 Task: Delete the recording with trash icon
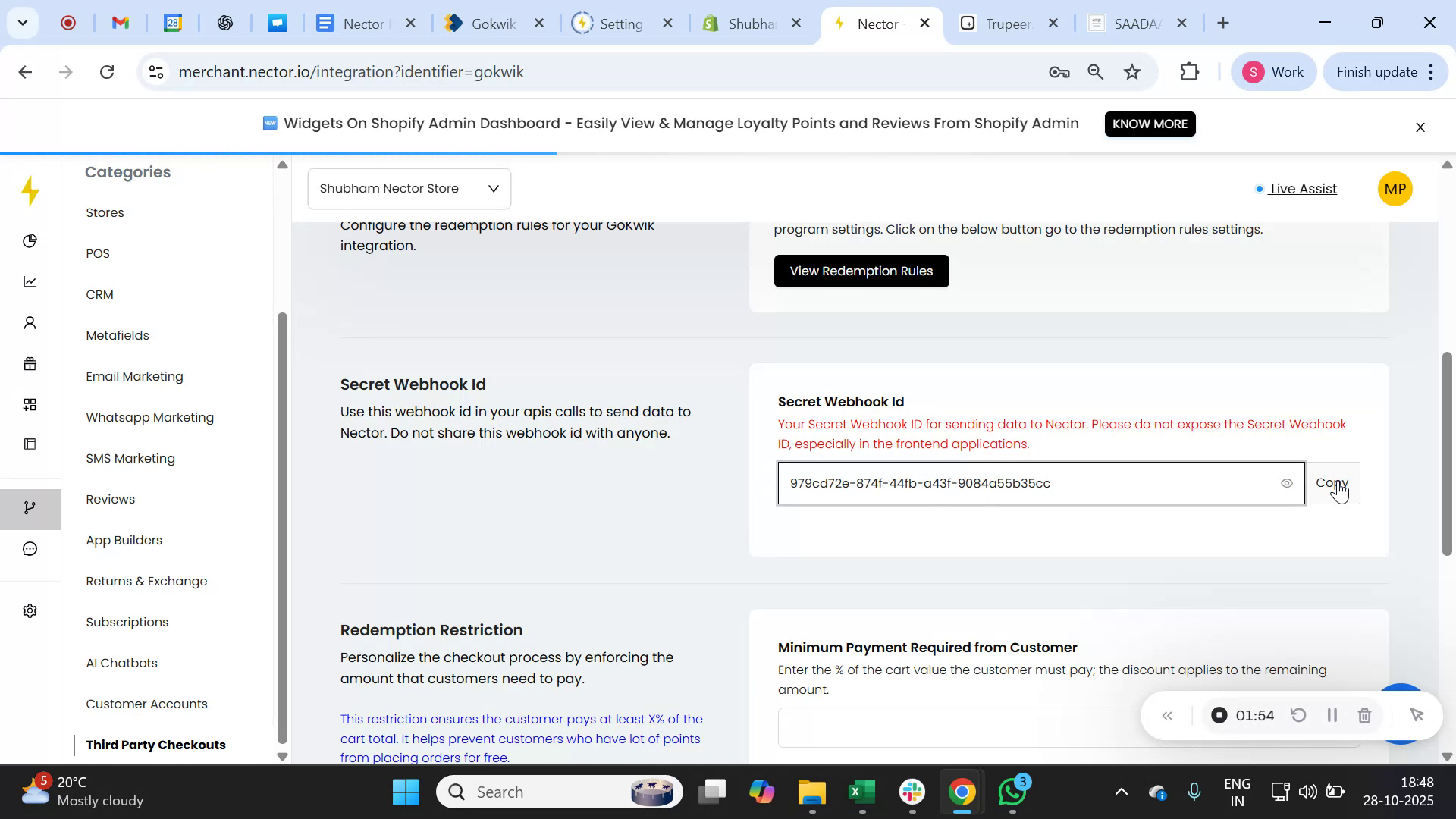[1364, 715]
